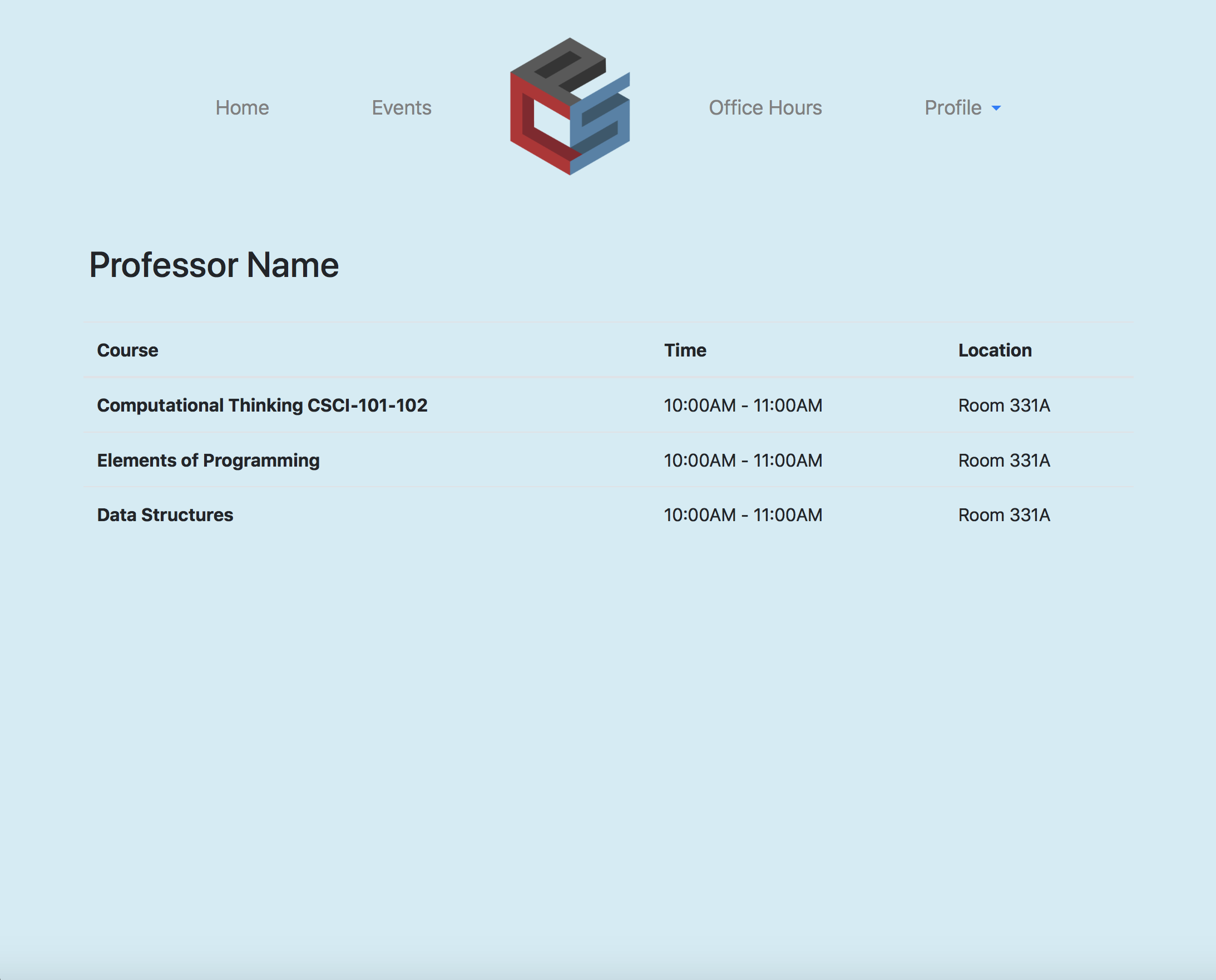Click the time for Elements of Programming
Viewport: 1216px width, 980px height.
click(x=743, y=461)
